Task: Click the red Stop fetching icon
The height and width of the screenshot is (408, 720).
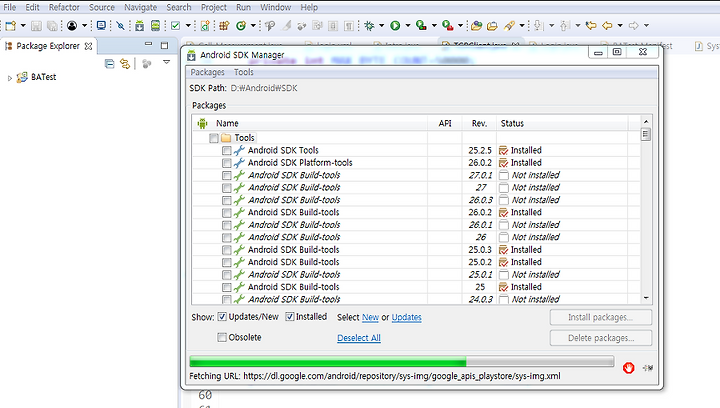Action: [x=629, y=368]
